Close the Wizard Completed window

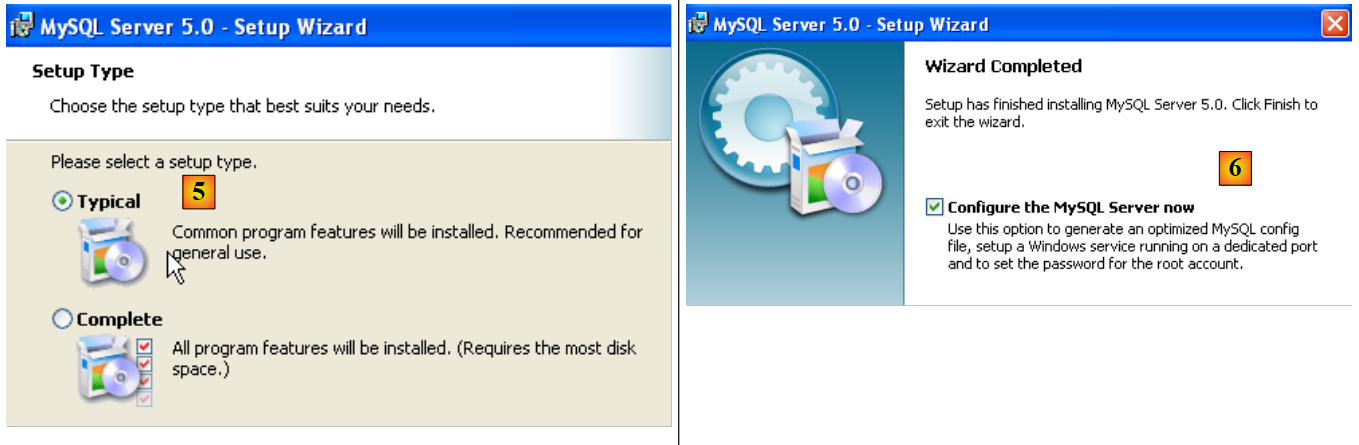click(x=1334, y=25)
